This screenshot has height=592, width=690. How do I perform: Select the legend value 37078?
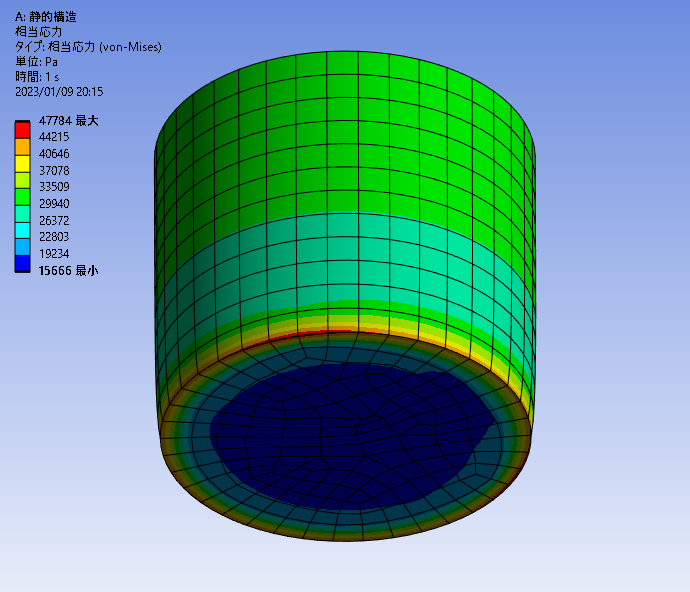54,170
